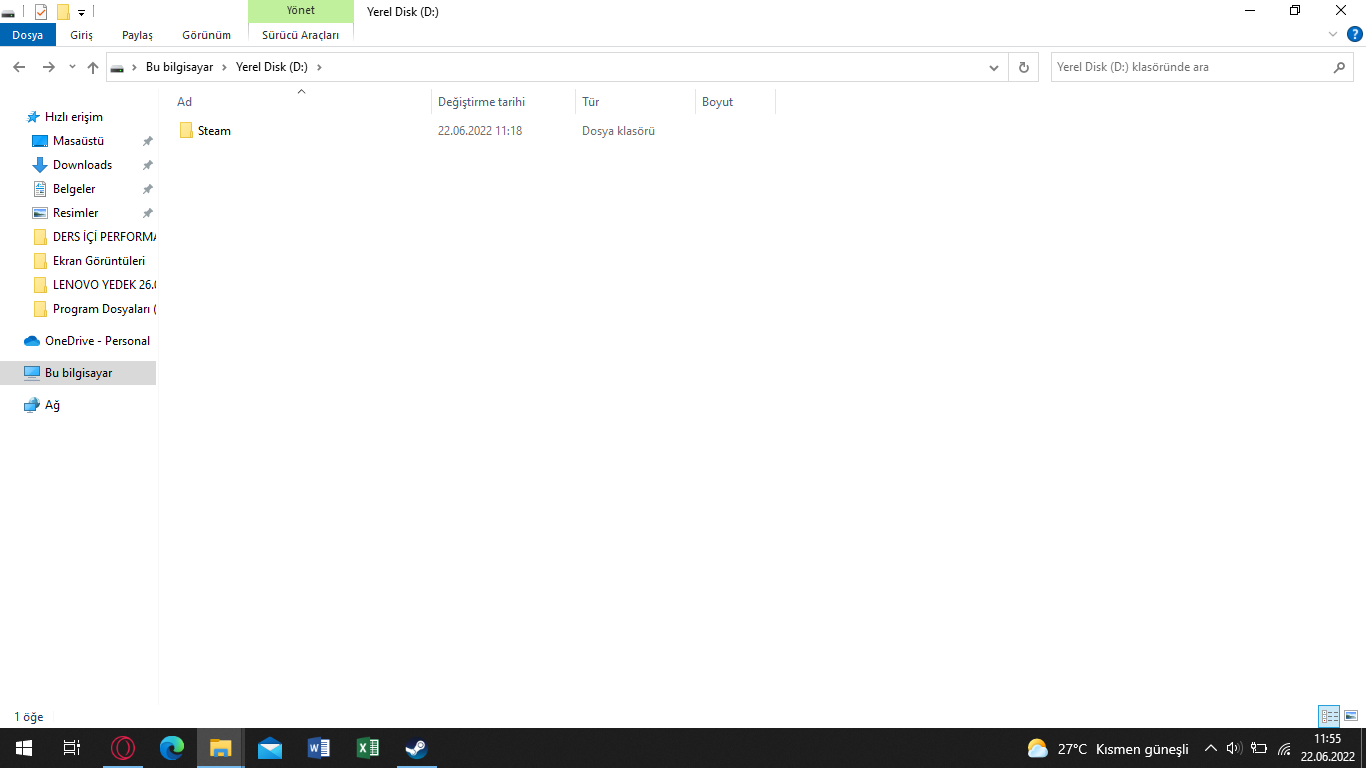This screenshot has height=768, width=1366.
Task: Click the volume speaker icon in the tray
Action: (1233, 748)
